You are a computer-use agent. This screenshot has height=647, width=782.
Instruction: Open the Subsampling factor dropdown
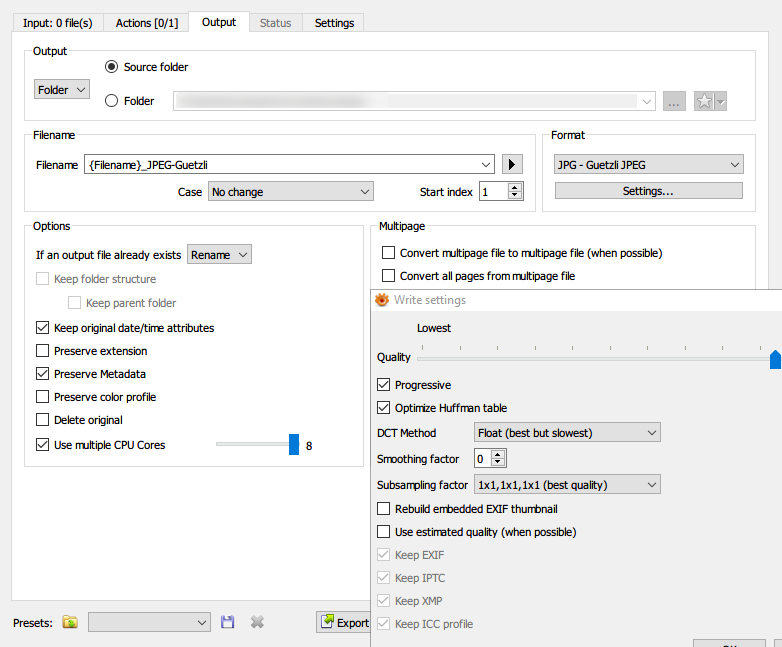566,485
